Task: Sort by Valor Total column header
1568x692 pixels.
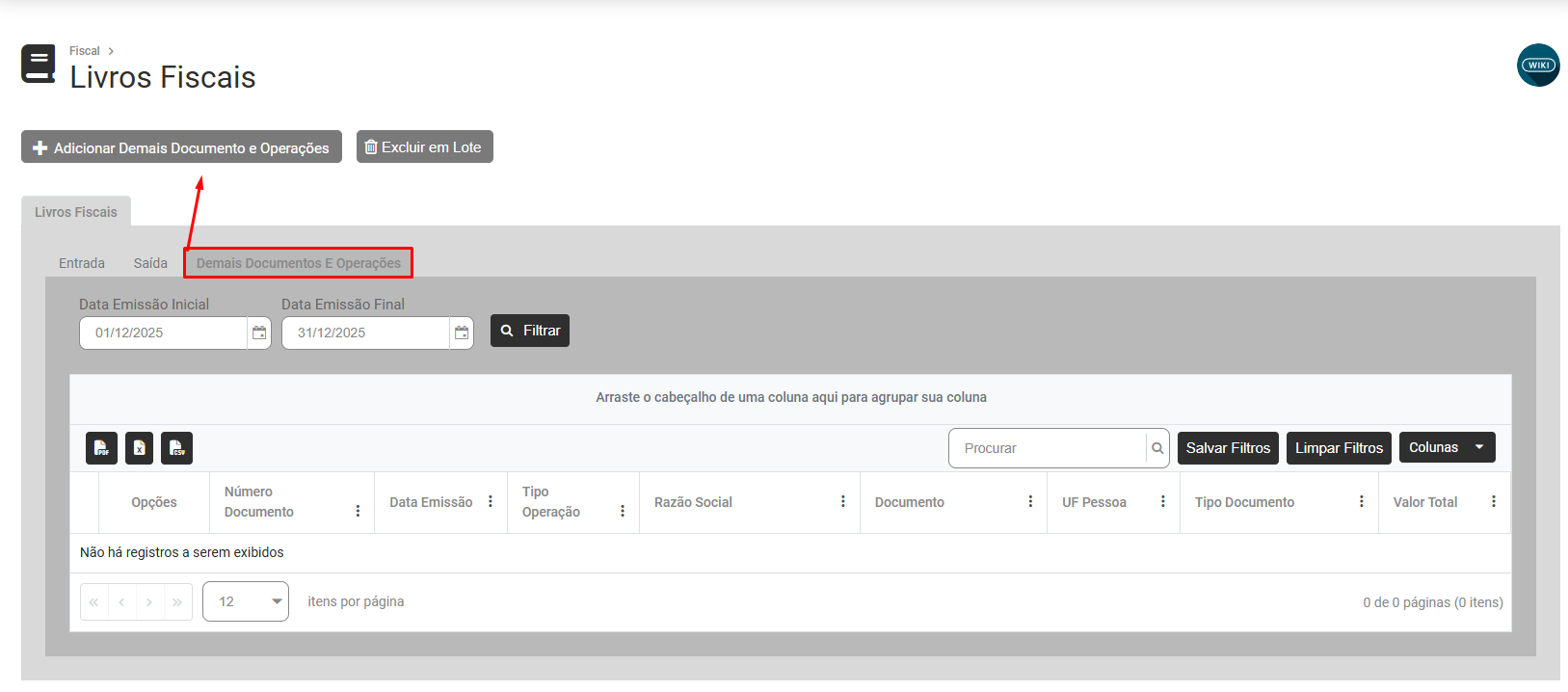Action: point(1425,502)
